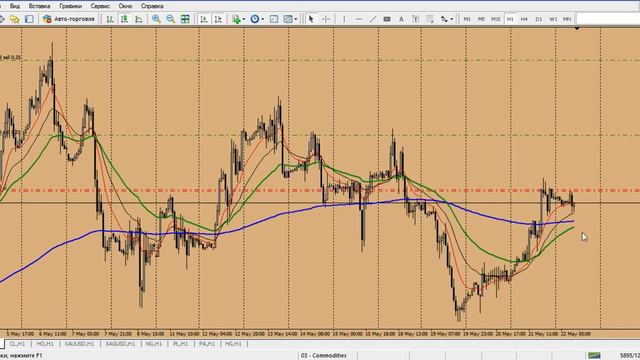Select the text label tool
This screenshot has height=360, width=640.
click(416, 19)
